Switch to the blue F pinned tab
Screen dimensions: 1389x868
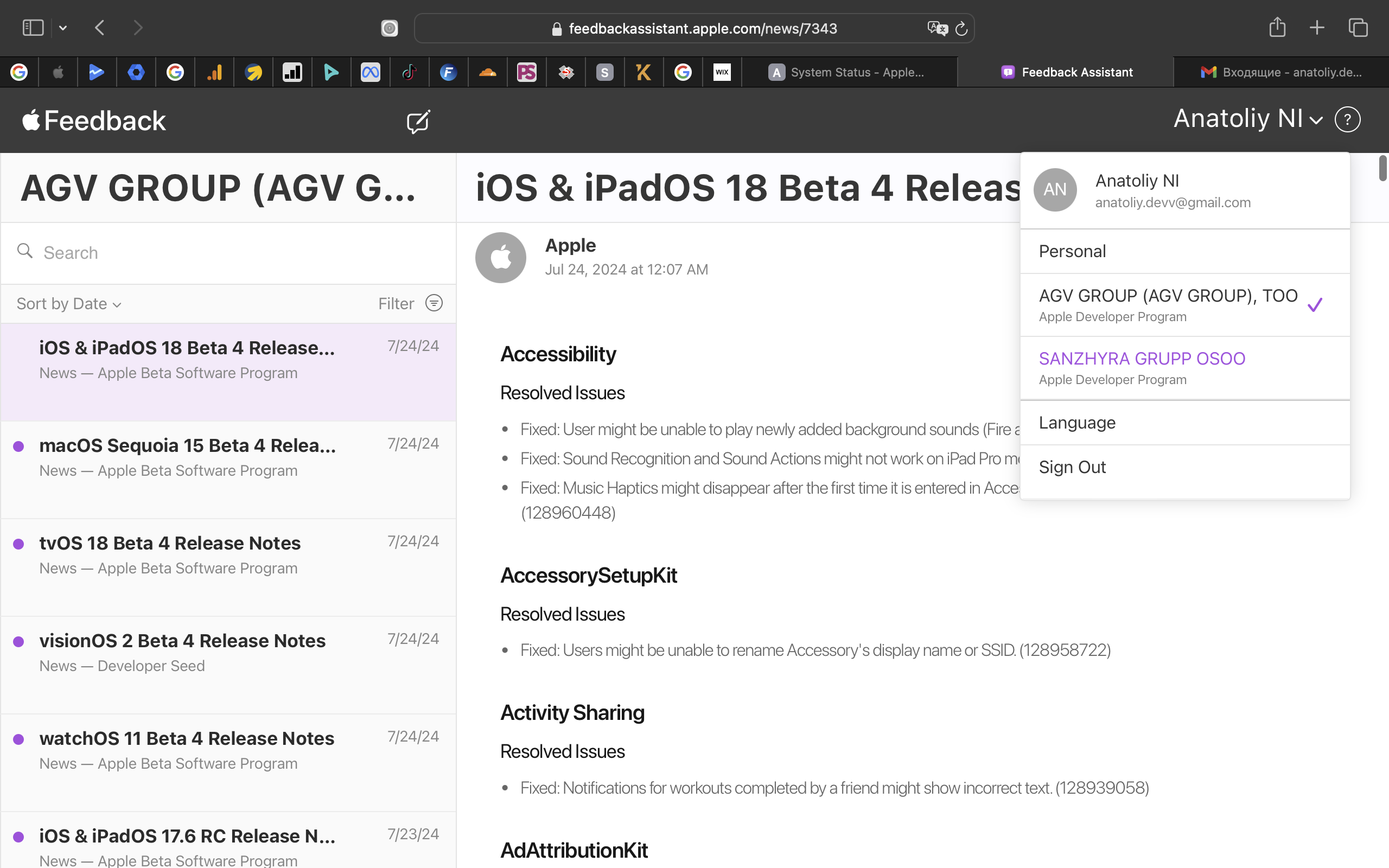[448, 72]
